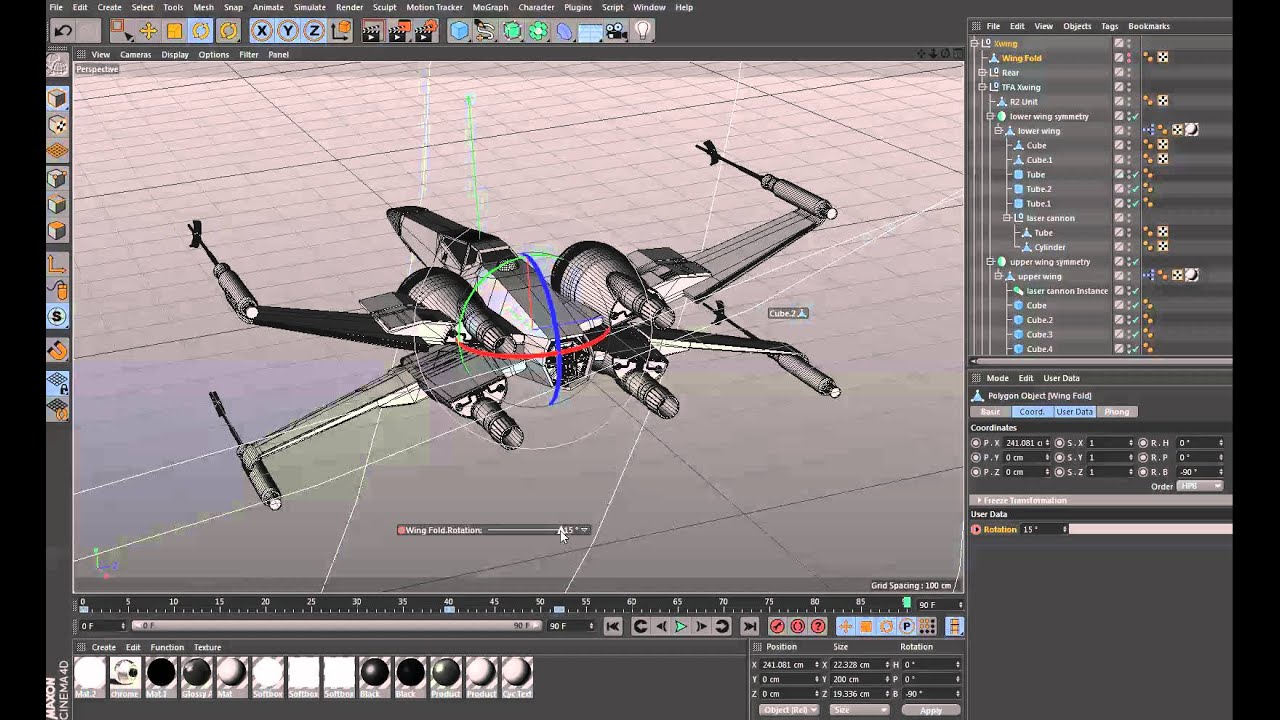1280x720 pixels.
Task: Open Edit Render Settings icon
Action: (424, 31)
